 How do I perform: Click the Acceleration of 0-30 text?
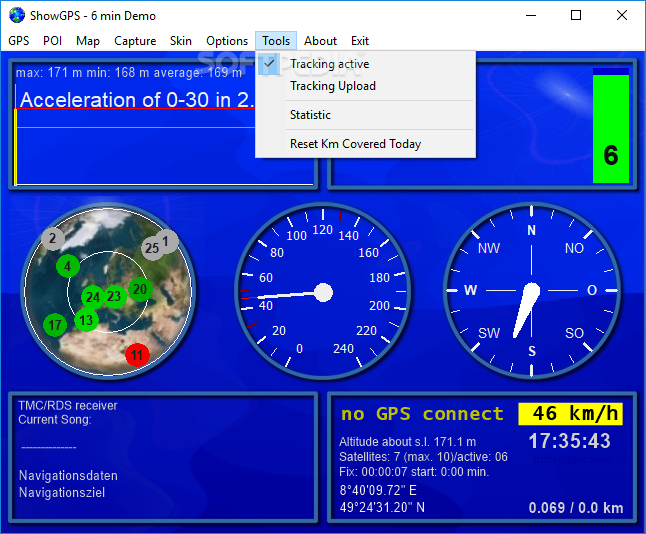[x=137, y=100]
